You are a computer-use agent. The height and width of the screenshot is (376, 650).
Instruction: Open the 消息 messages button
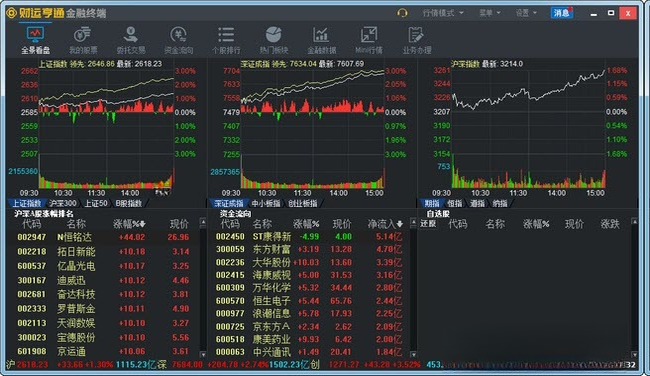pos(562,13)
